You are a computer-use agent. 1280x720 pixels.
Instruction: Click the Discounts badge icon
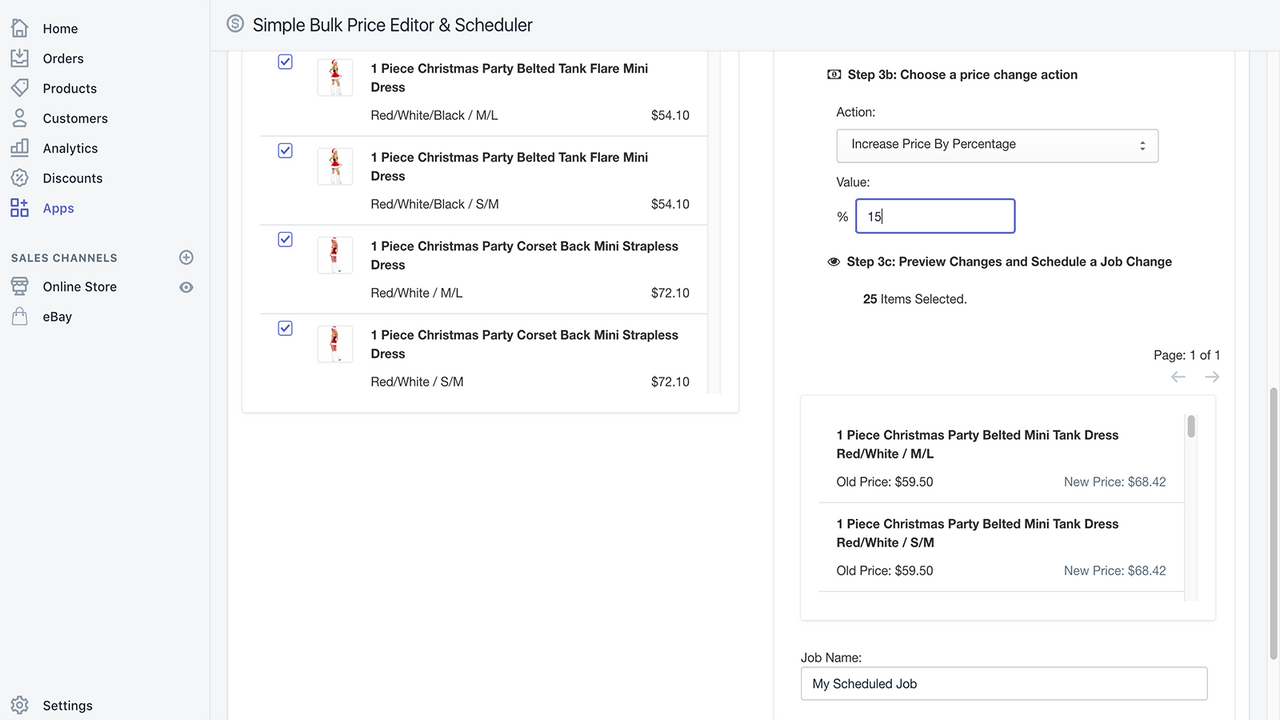tap(19, 178)
